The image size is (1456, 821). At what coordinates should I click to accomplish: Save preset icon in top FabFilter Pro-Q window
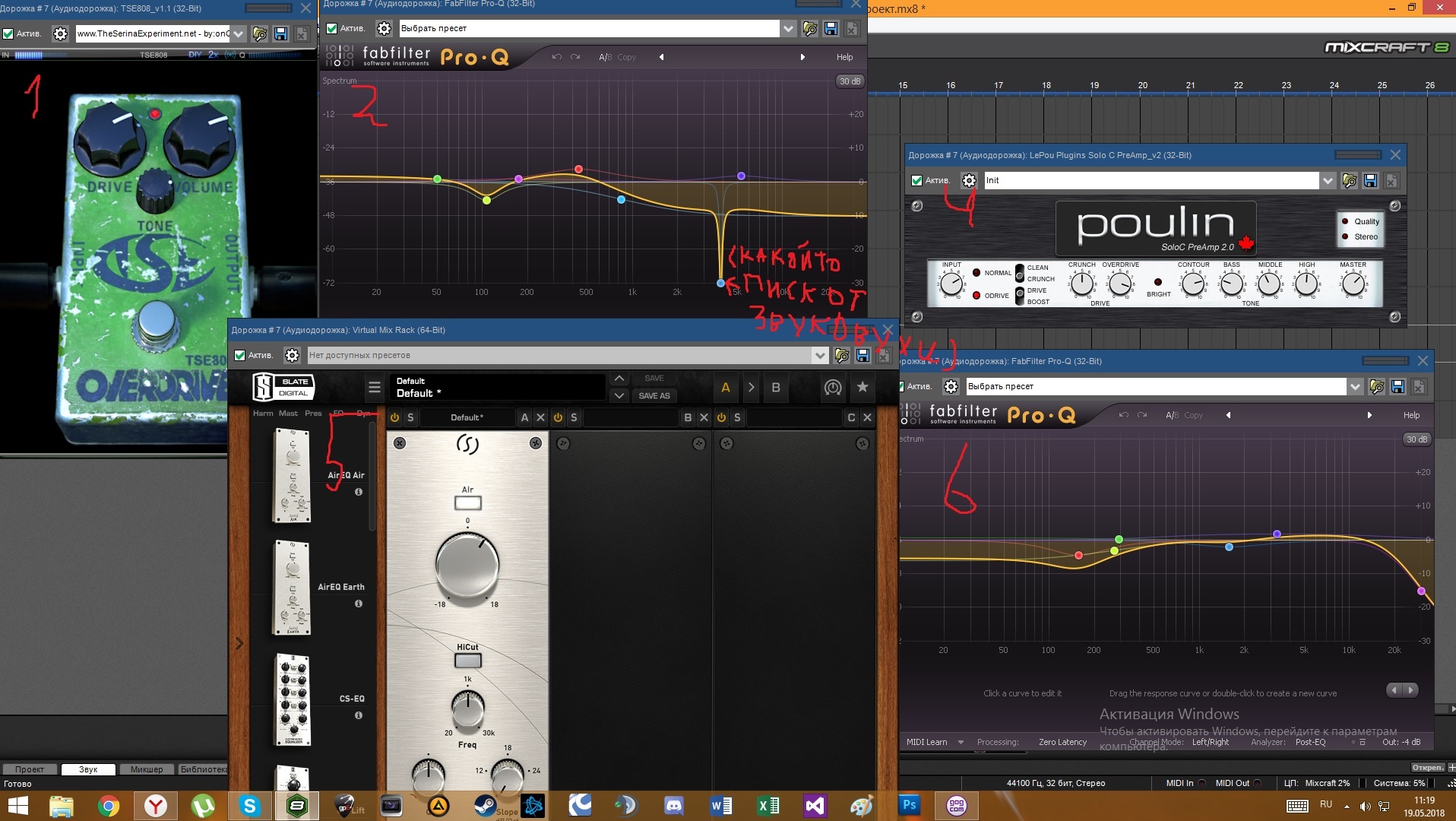coord(831,28)
